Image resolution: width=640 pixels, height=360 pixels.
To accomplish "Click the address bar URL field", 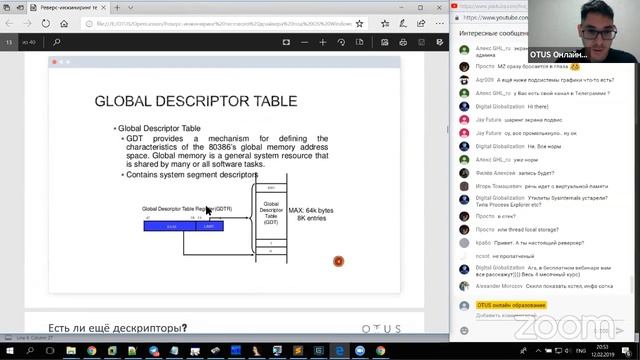I will [224, 24].
